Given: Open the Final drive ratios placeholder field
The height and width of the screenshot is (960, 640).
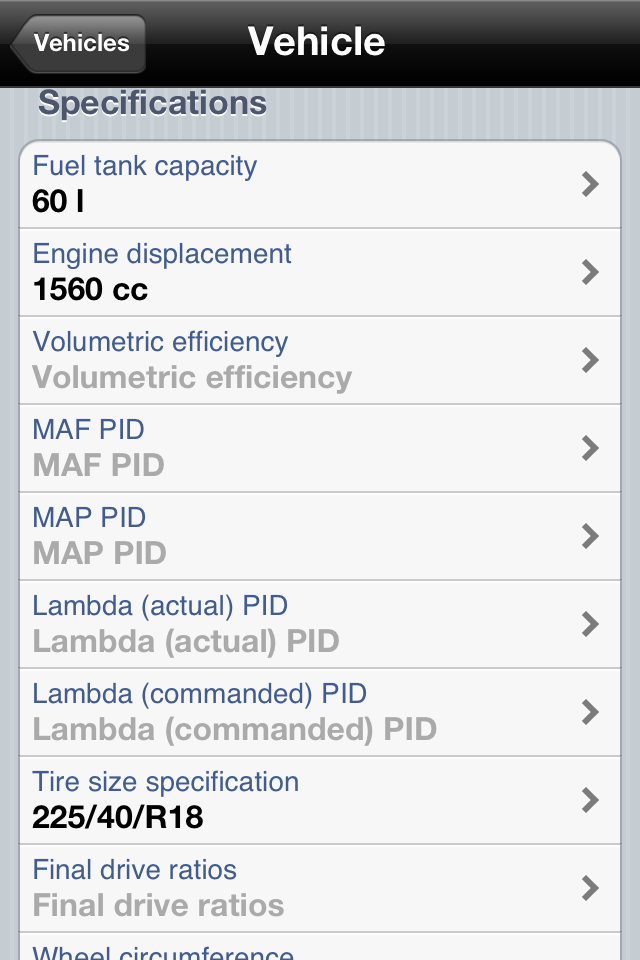Looking at the screenshot, I should tap(158, 906).
